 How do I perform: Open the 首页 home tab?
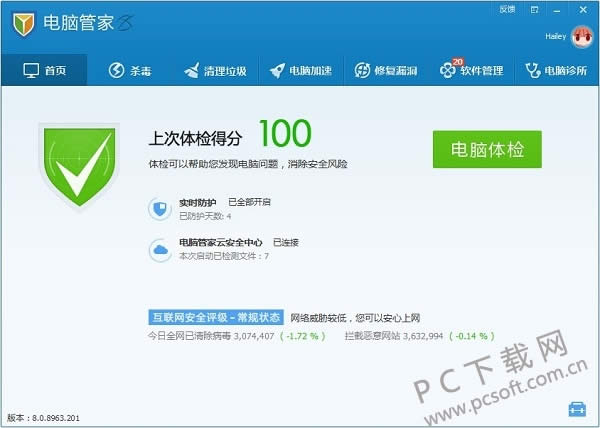point(44,70)
